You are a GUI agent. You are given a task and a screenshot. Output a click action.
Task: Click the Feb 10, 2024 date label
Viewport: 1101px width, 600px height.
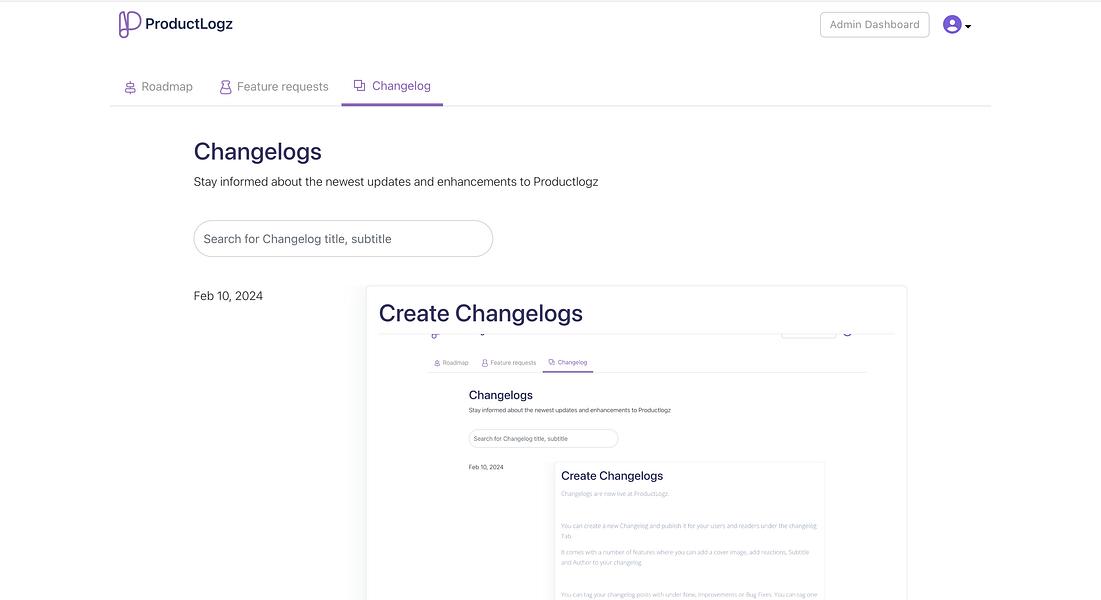coord(228,296)
